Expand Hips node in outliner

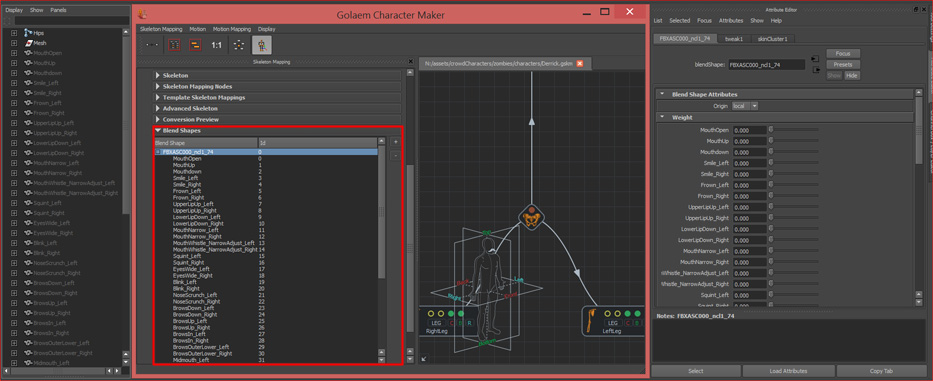[x=14, y=33]
